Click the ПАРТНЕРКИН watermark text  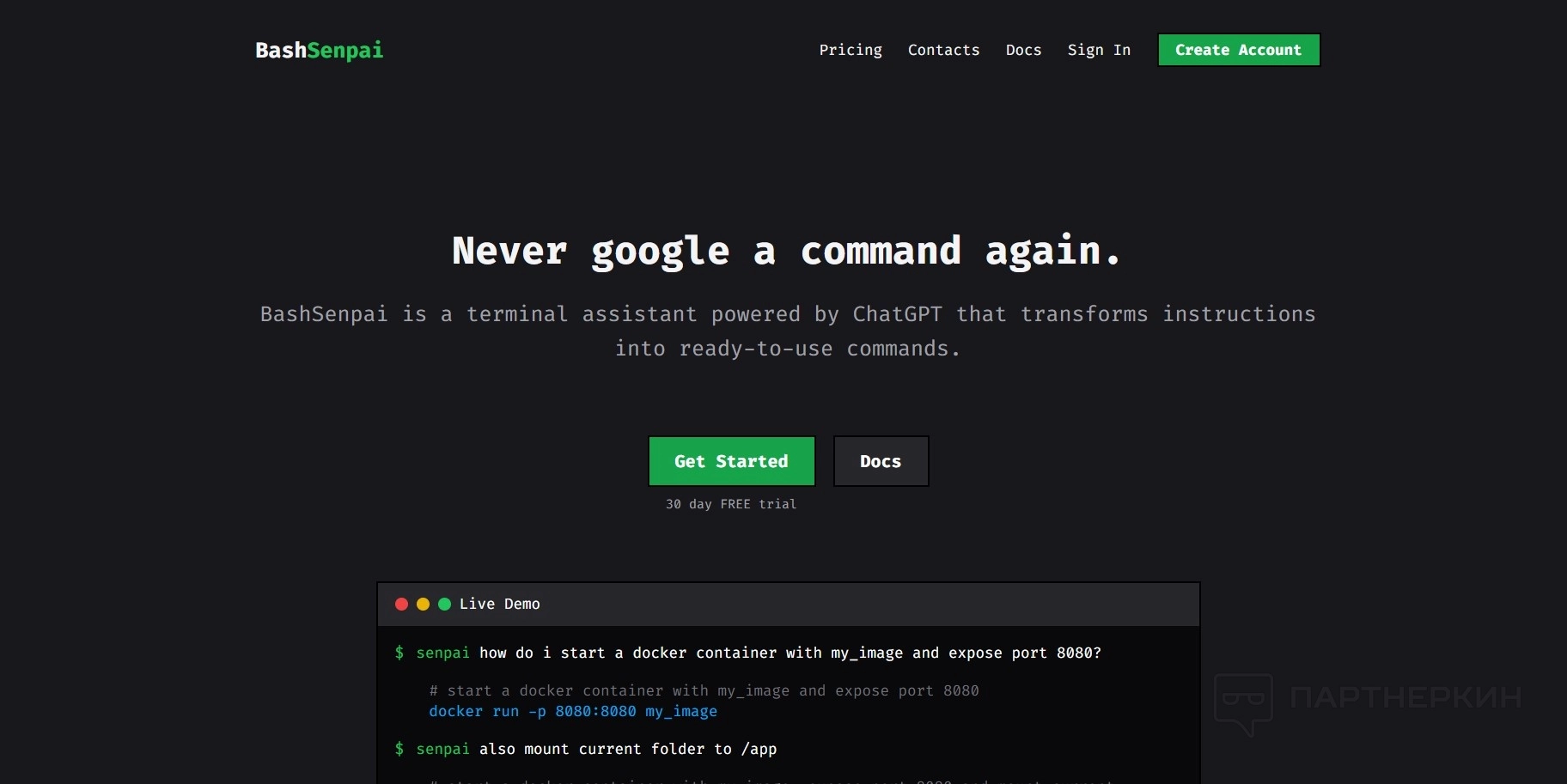pos(1405,697)
